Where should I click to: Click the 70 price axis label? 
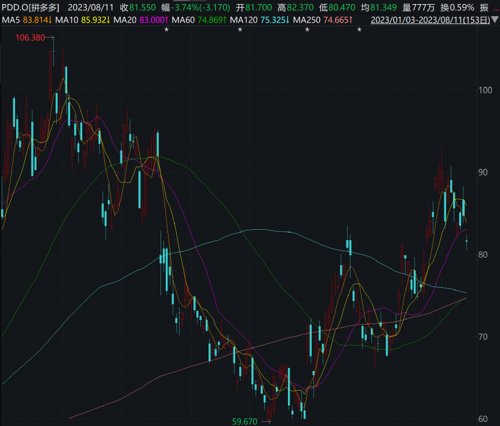pos(483,337)
